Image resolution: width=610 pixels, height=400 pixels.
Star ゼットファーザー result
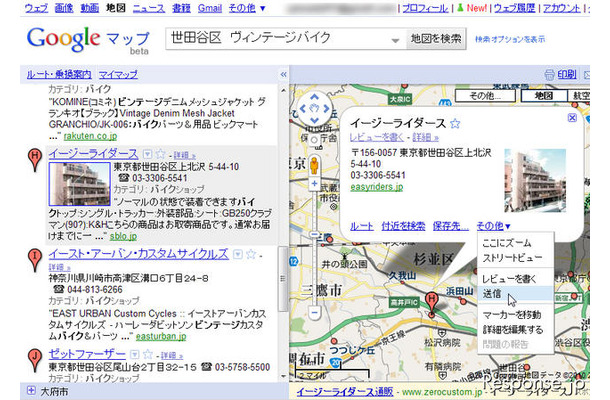(x=147, y=354)
